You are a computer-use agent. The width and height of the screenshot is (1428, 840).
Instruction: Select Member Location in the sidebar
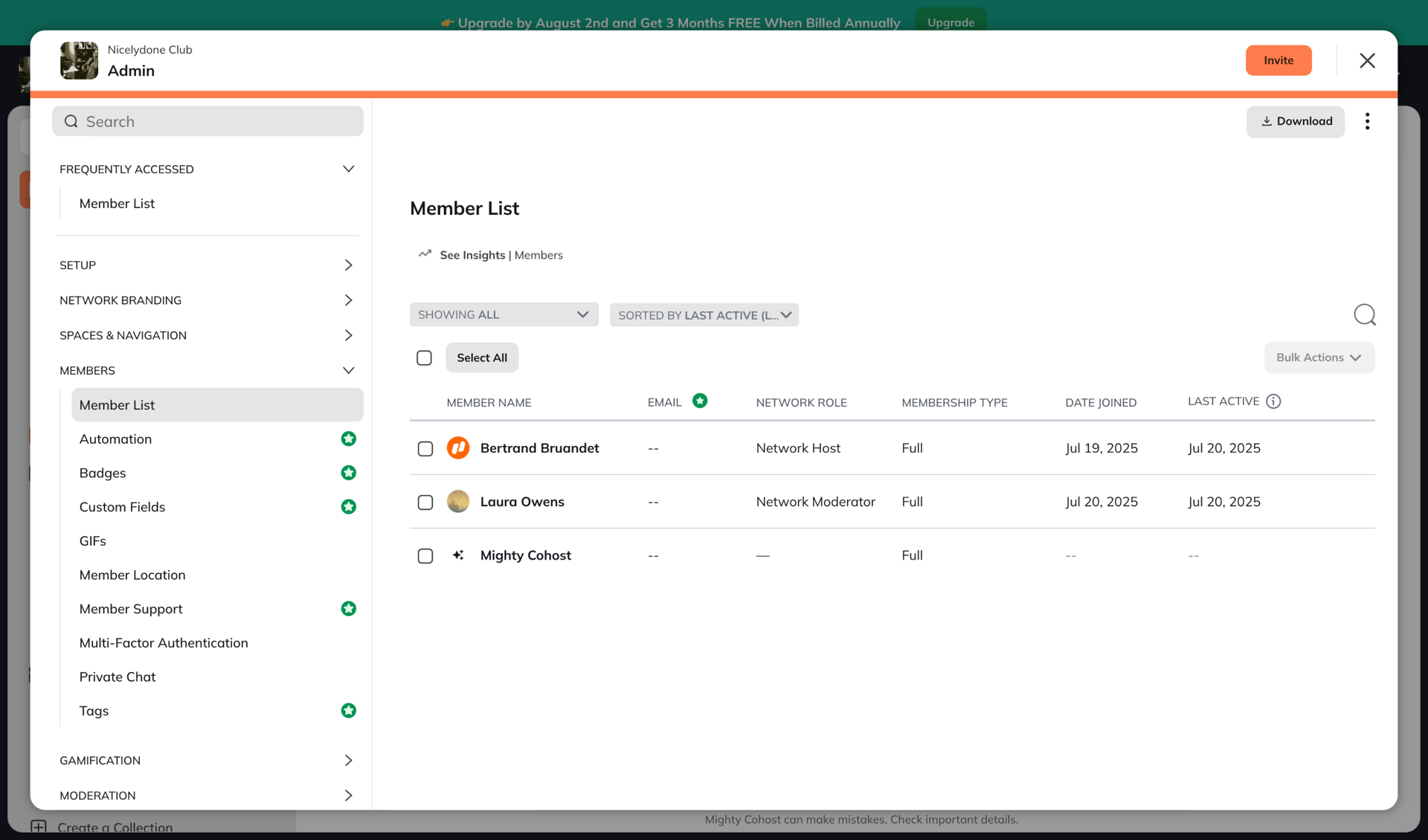point(132,575)
